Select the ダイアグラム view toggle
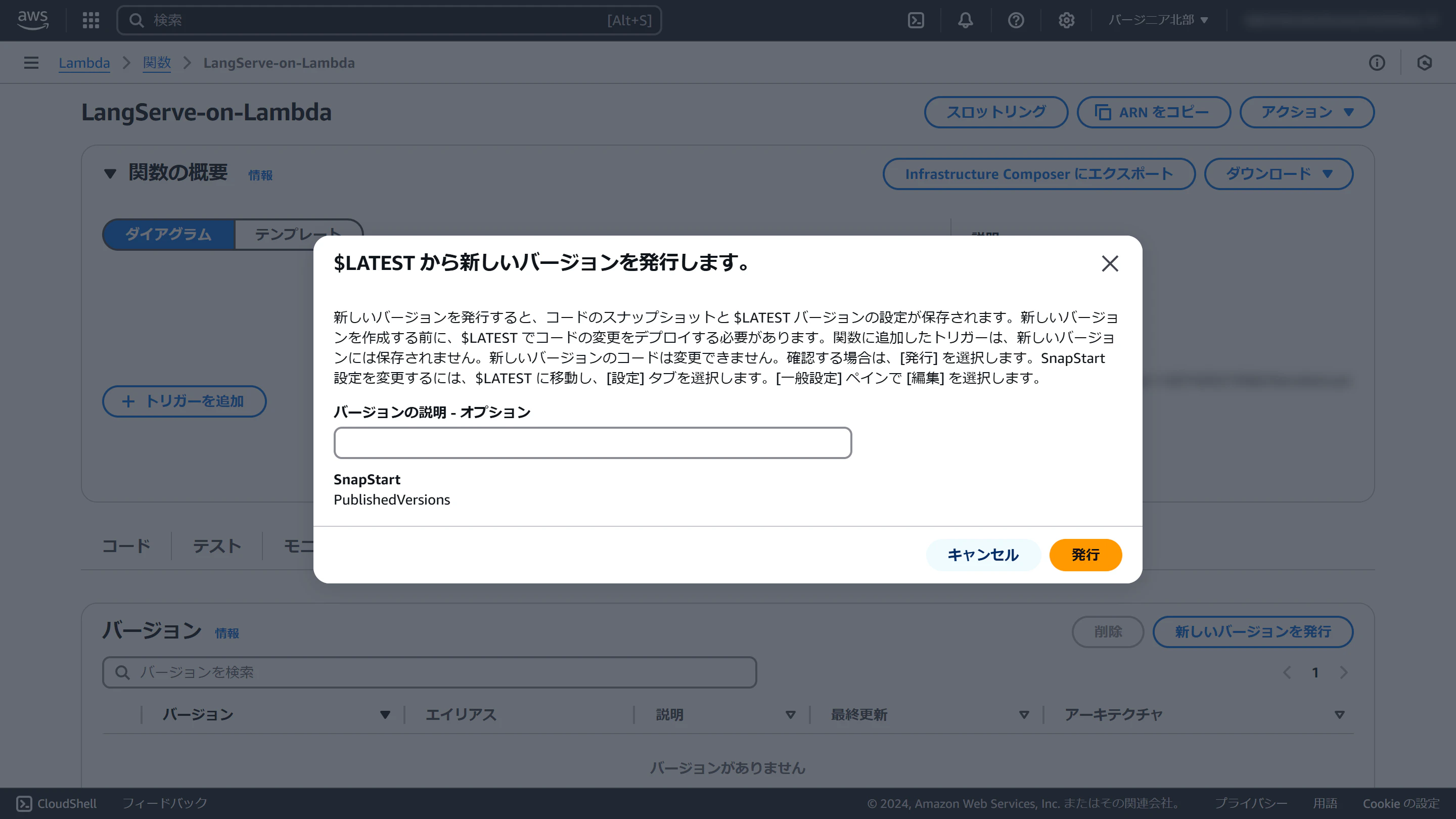This screenshot has height=819, width=1456. (168, 234)
